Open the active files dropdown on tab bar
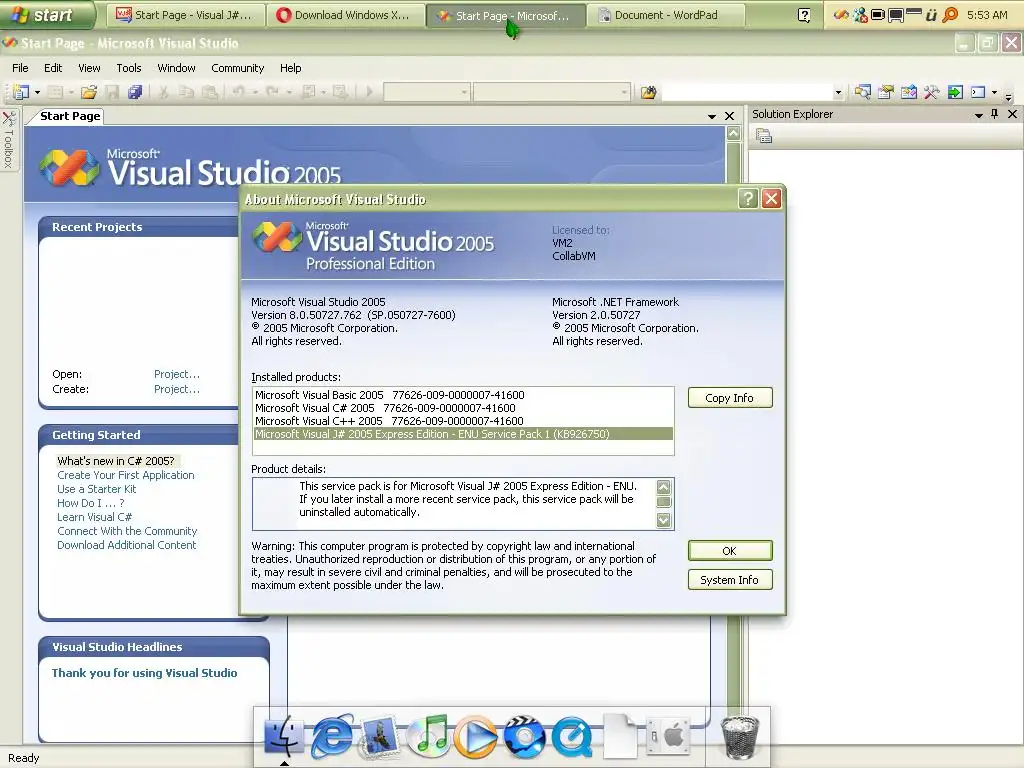Screen dimensions: 1024x768 click(712, 116)
